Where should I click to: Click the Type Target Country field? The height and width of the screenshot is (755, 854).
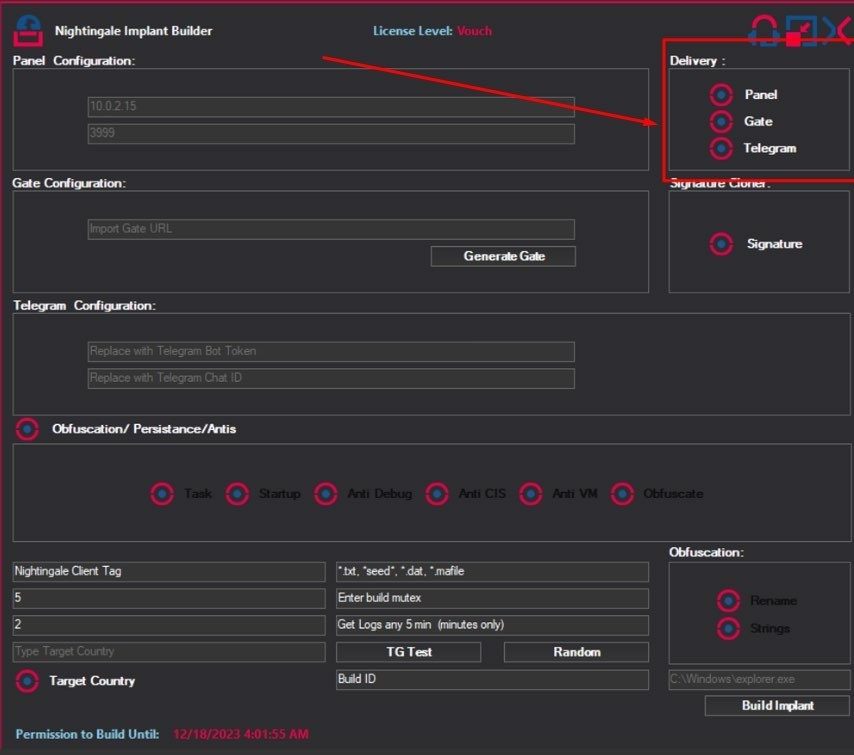[x=169, y=652]
